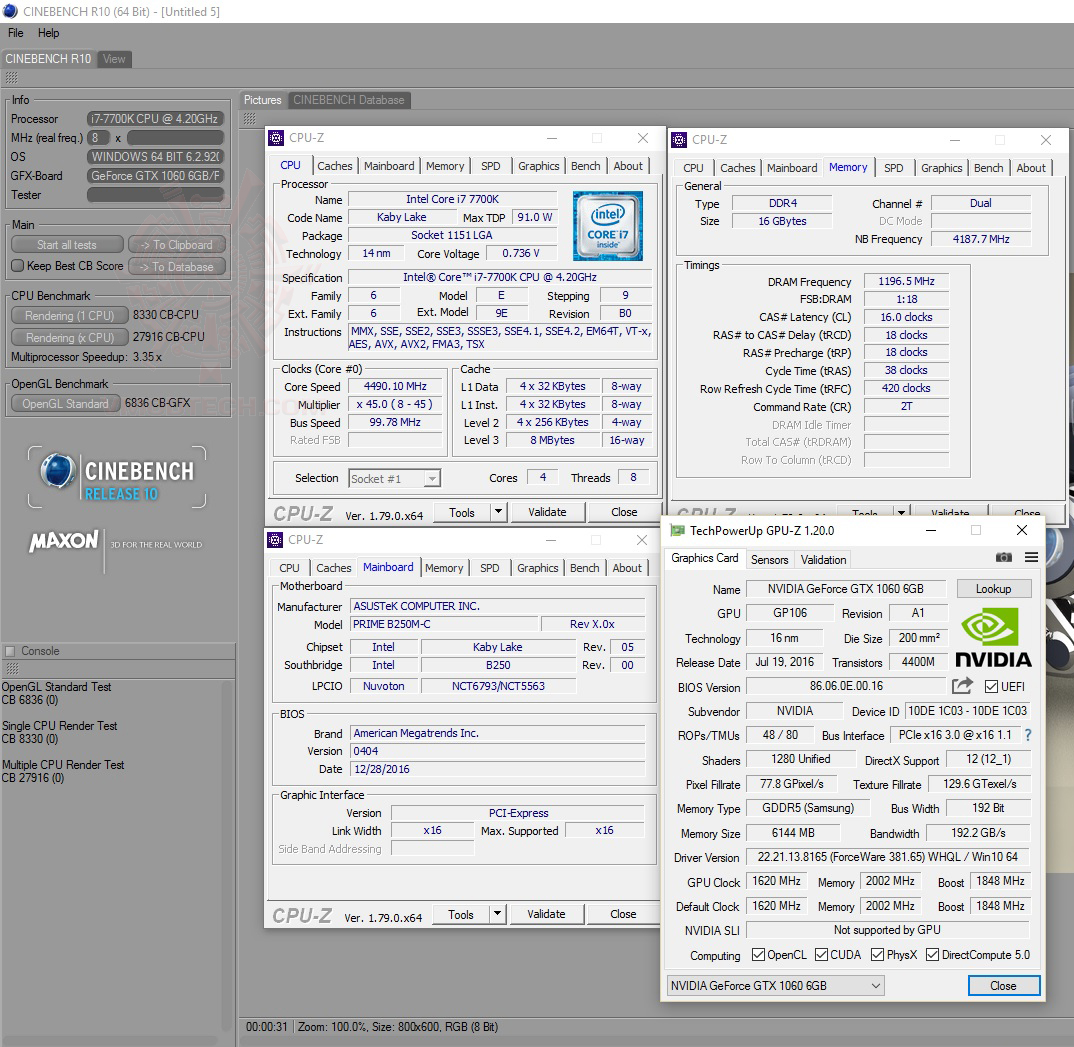Image resolution: width=1074 pixels, height=1047 pixels.
Task: Click the Intel Core i7 logo
Action: (x=608, y=226)
